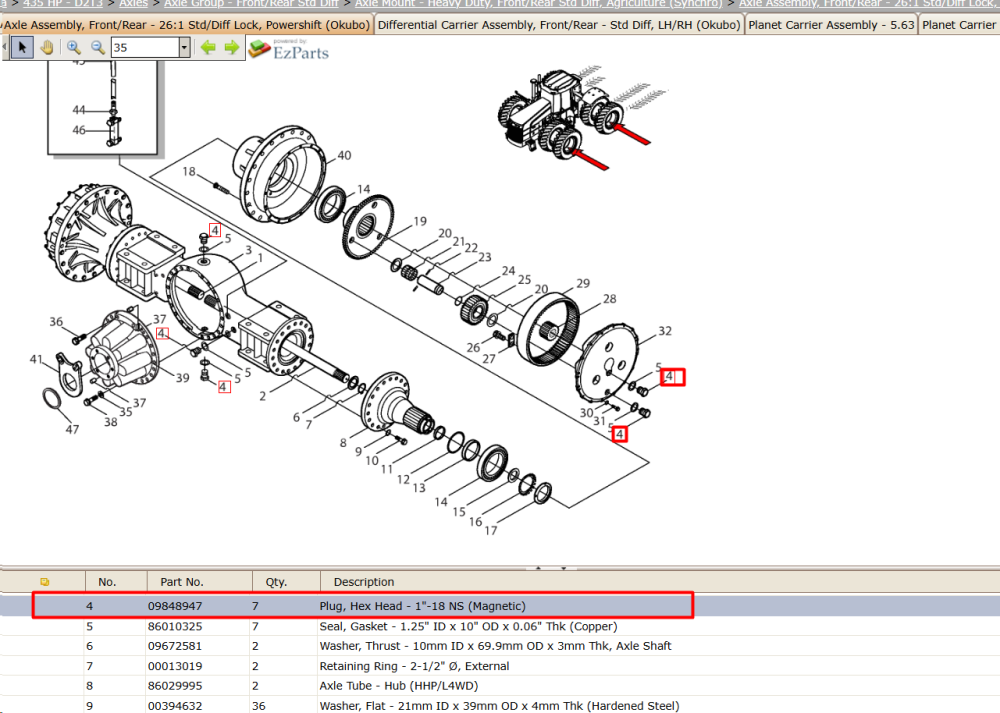The height and width of the screenshot is (713, 1000).
Task: Click callout 11 on the diagram
Action: click(386, 469)
